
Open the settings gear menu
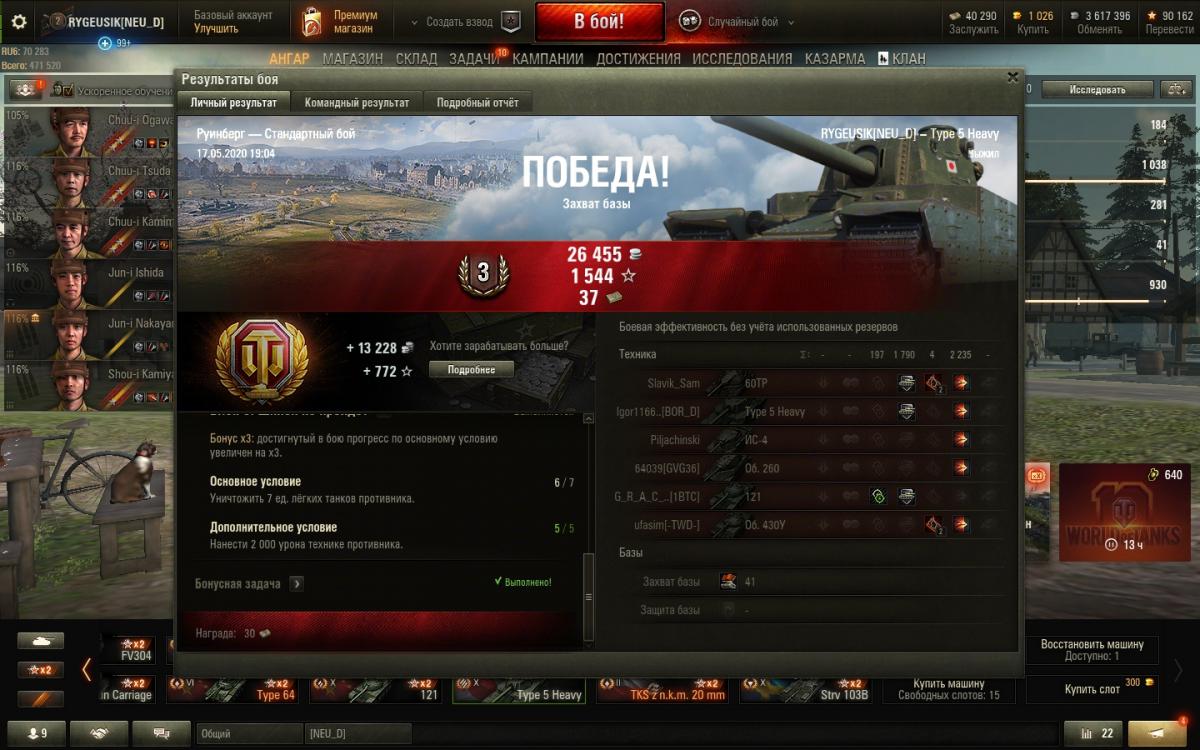[19, 21]
